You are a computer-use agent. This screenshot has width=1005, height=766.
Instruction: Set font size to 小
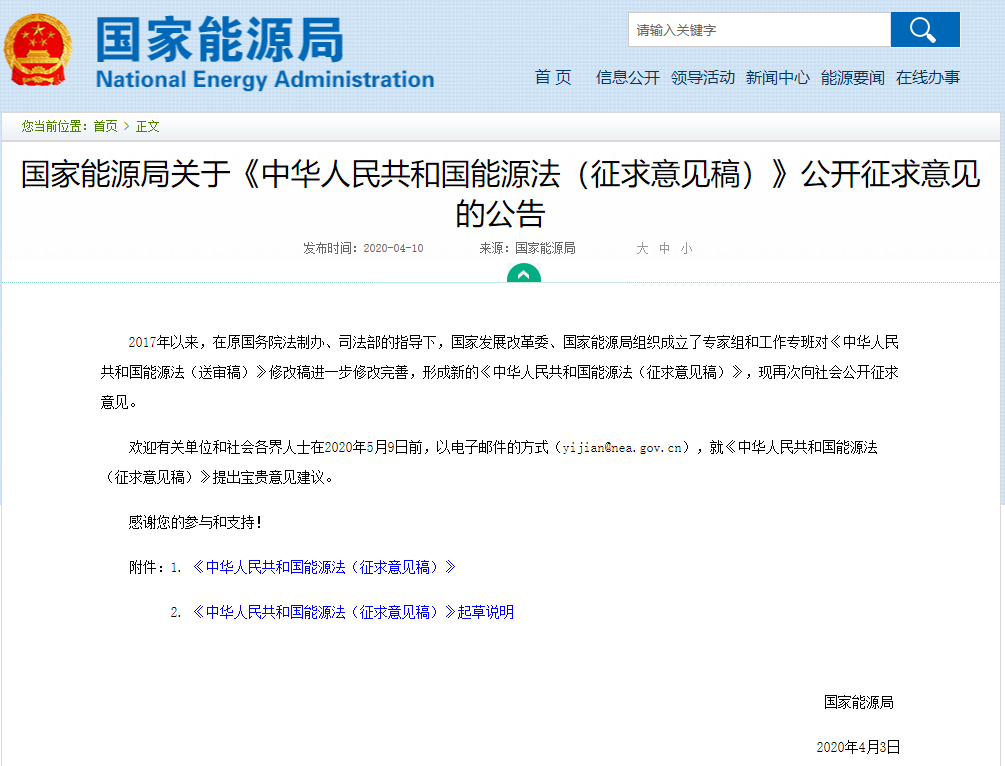pyautogui.click(x=686, y=248)
